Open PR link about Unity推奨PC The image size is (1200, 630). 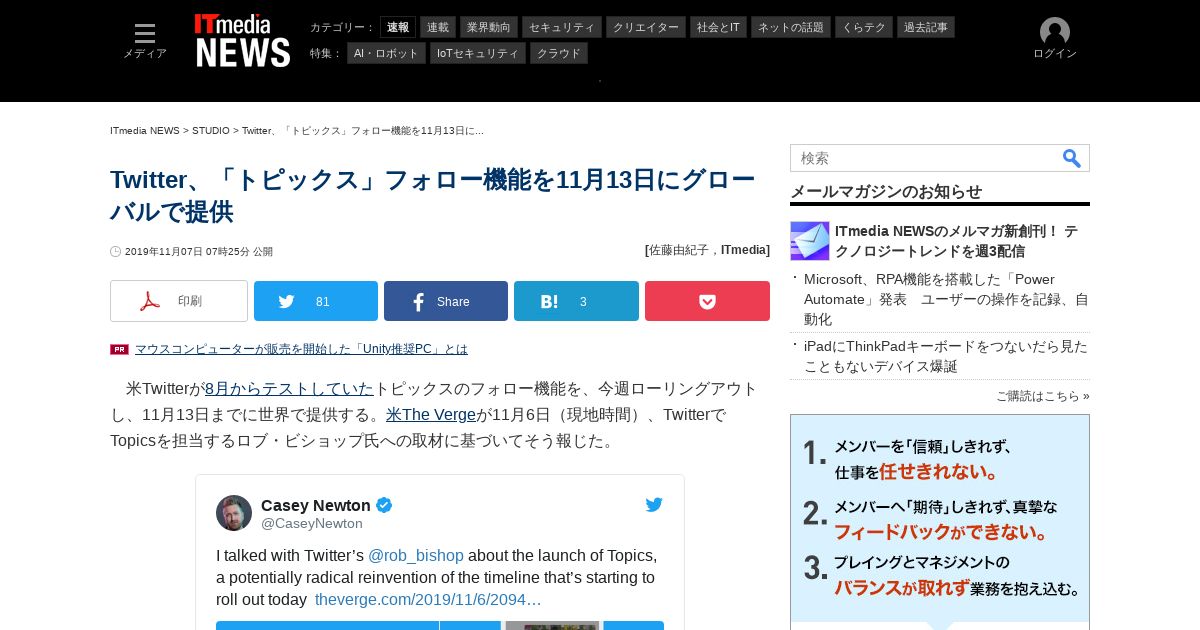[x=301, y=349]
